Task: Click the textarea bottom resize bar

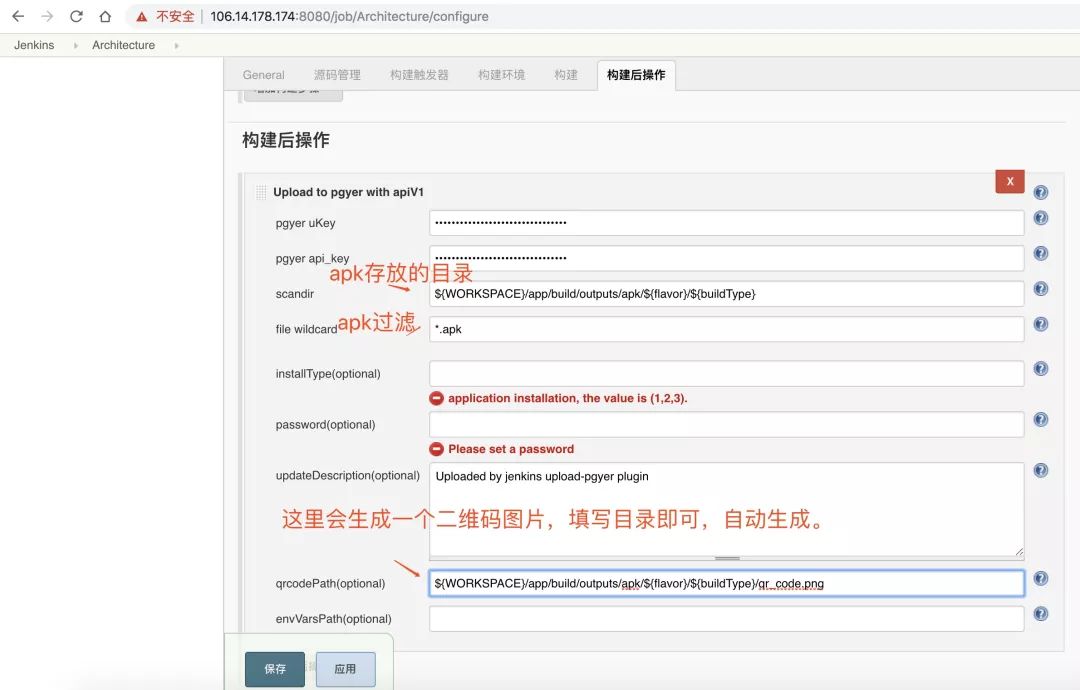Action: [x=727, y=558]
